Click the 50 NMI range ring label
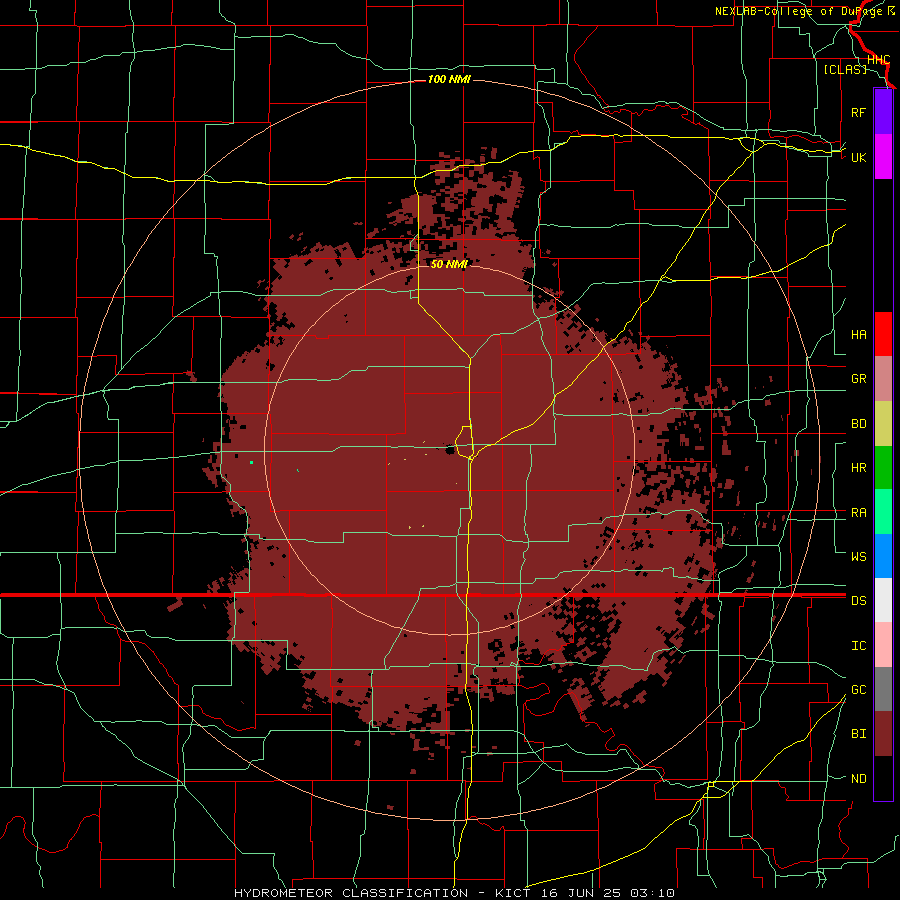 click(449, 264)
